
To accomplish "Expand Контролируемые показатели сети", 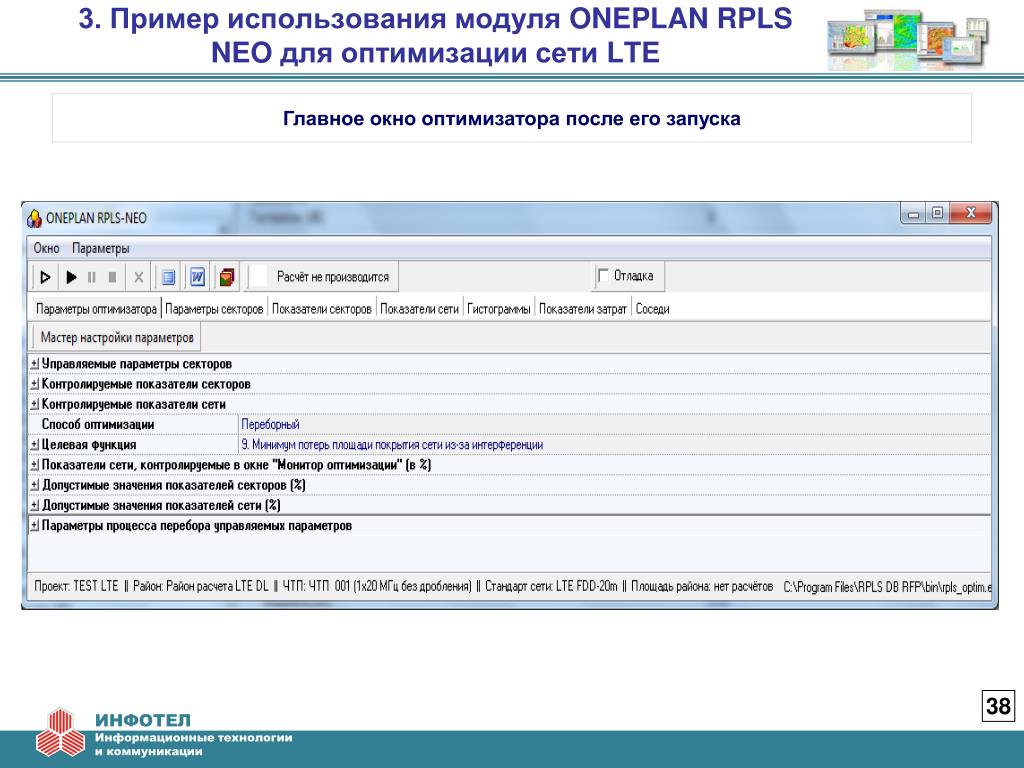I will click(35, 404).
